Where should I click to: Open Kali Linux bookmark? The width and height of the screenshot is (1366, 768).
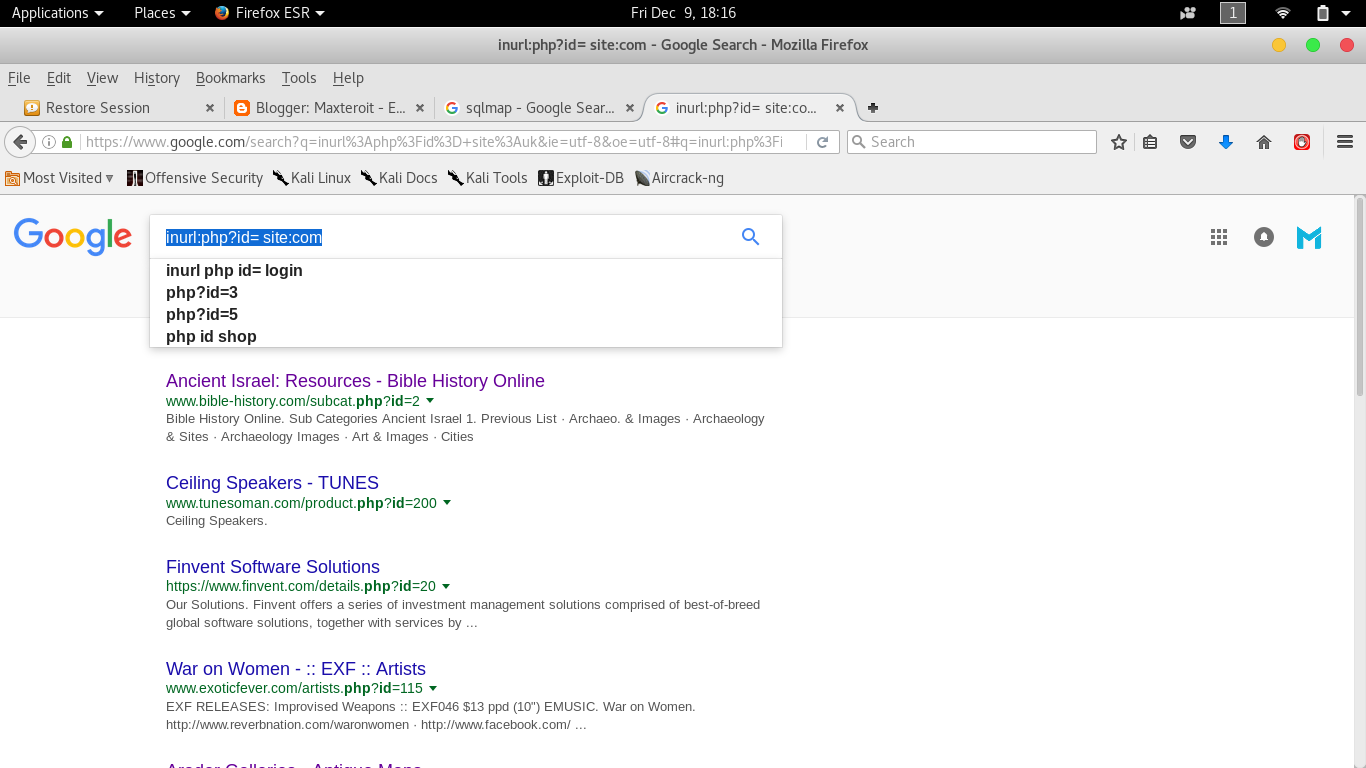pyautogui.click(x=312, y=178)
